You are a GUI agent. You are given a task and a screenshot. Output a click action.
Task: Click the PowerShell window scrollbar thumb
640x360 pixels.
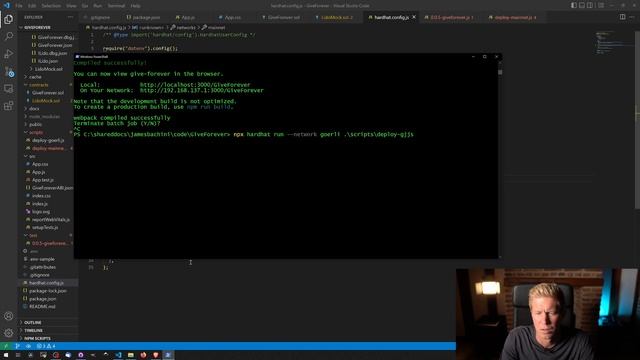(x=500, y=72)
